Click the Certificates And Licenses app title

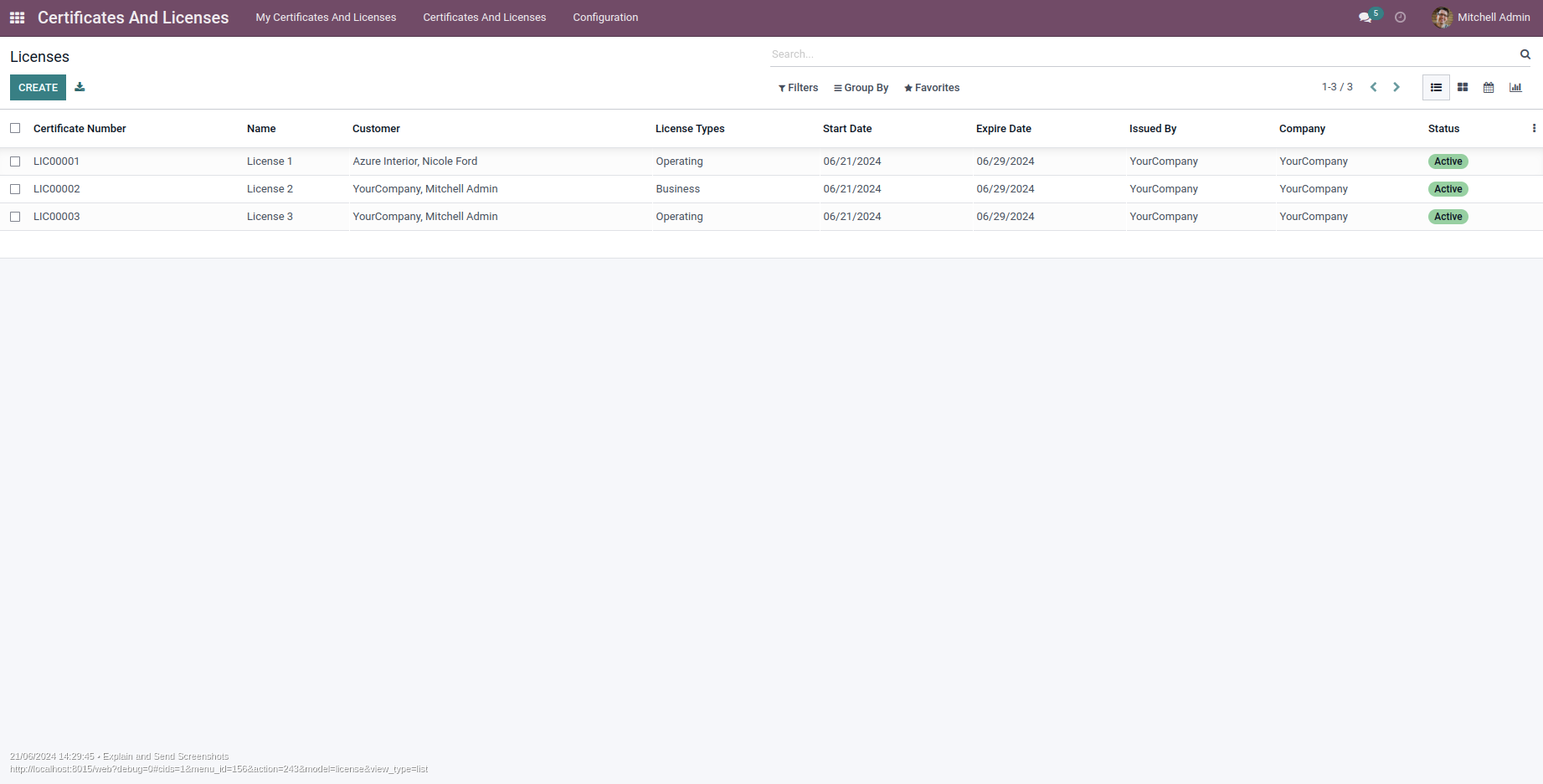pos(133,18)
